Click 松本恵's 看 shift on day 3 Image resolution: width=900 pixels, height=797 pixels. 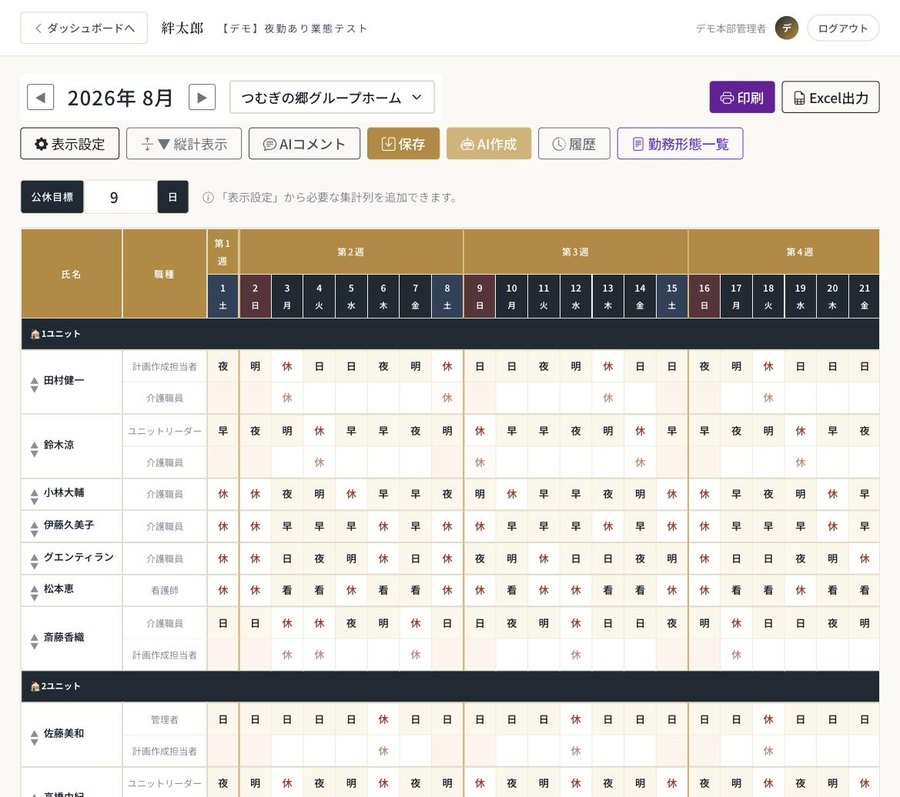pos(287,590)
